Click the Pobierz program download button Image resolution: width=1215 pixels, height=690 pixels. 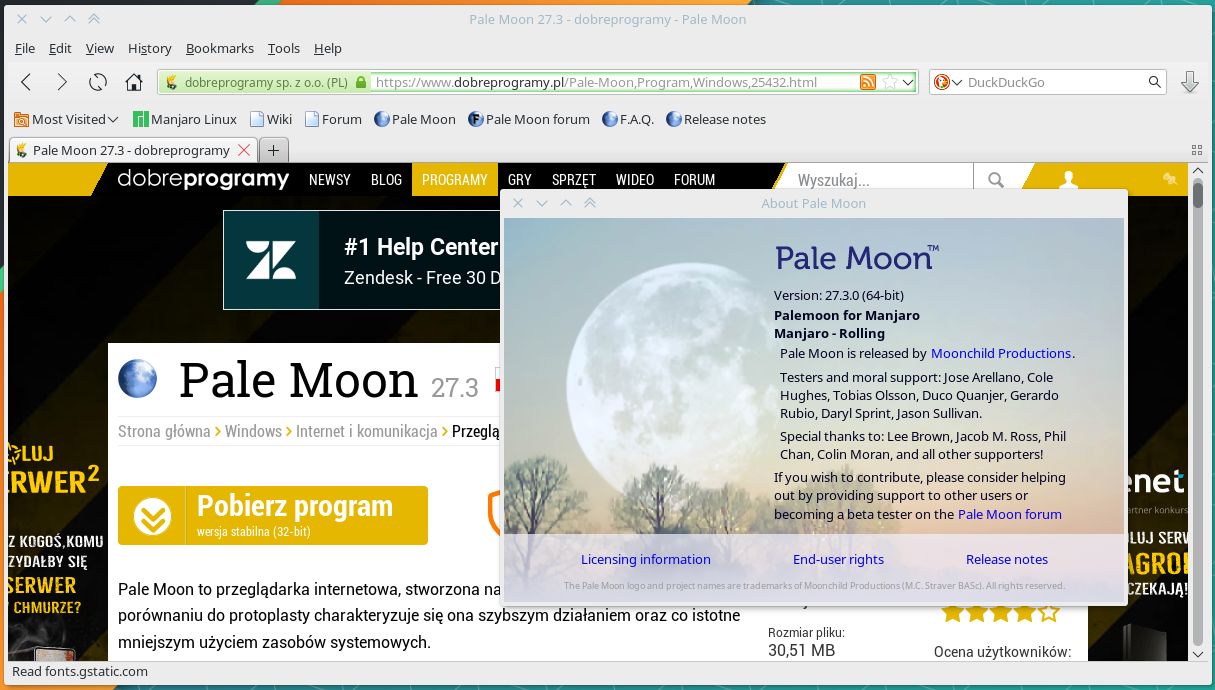273,515
